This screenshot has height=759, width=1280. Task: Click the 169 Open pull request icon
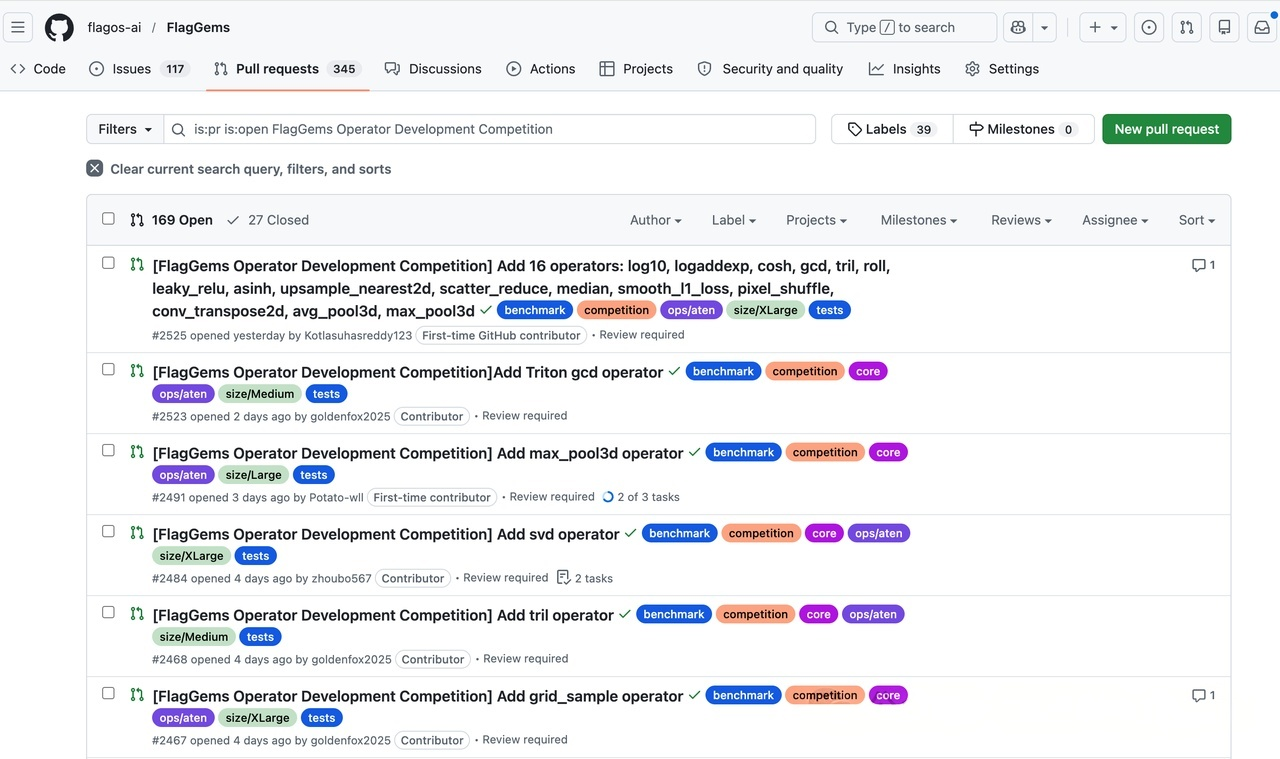pos(137,219)
